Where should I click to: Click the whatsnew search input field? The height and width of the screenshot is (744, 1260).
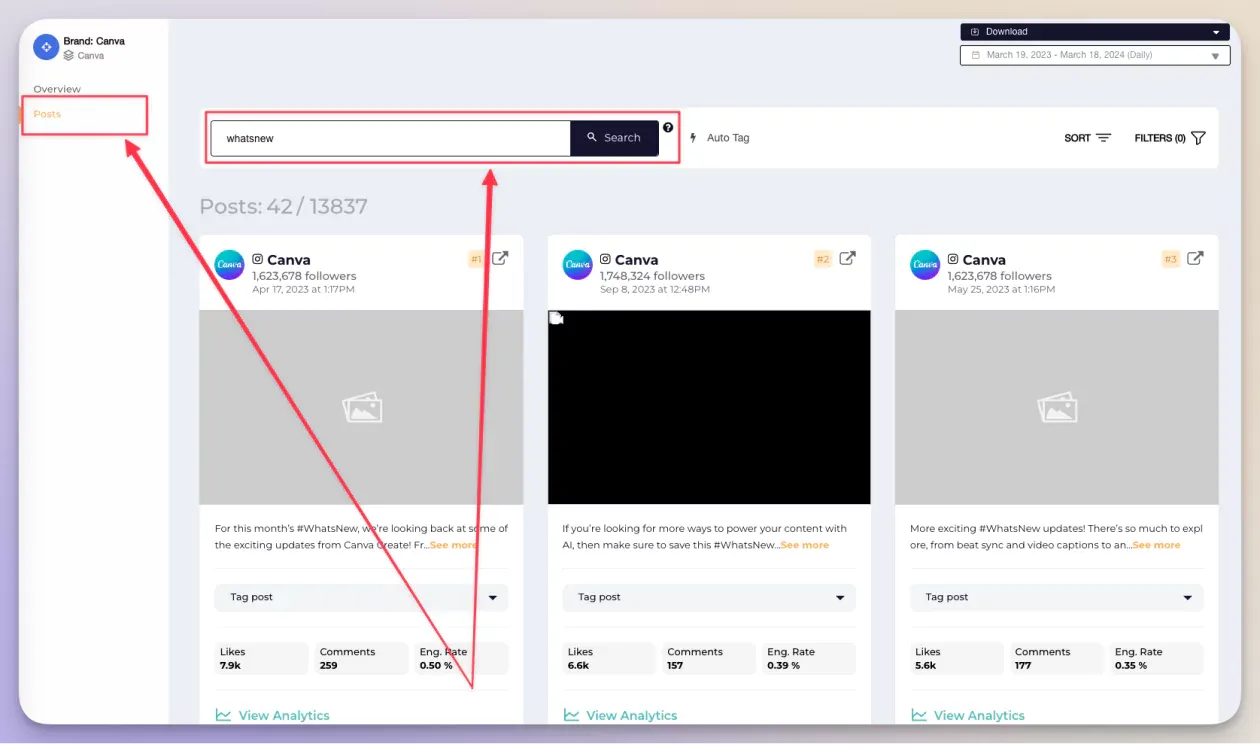390,138
